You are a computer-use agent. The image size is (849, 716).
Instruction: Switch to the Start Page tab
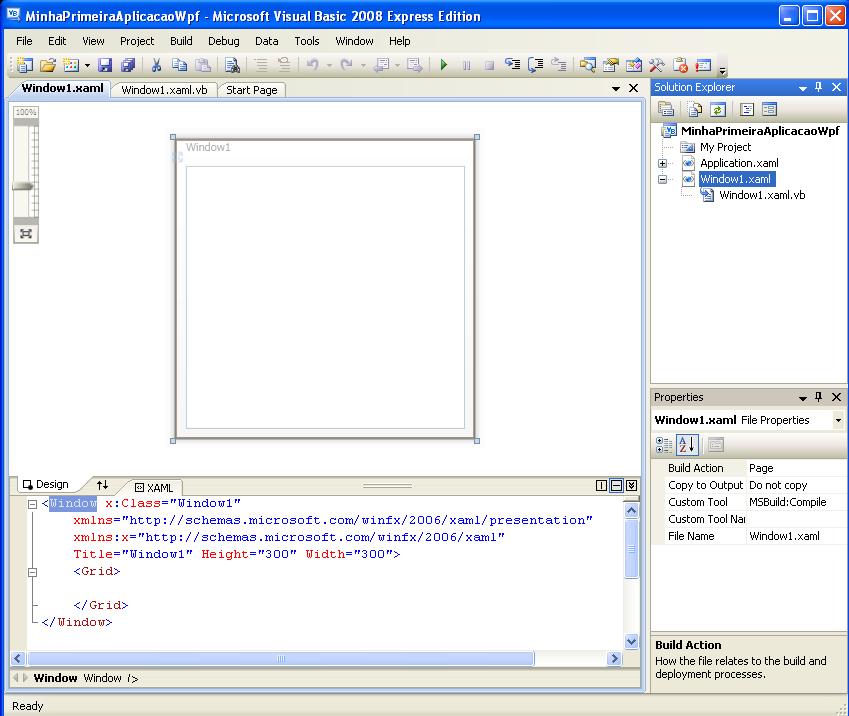click(x=252, y=90)
